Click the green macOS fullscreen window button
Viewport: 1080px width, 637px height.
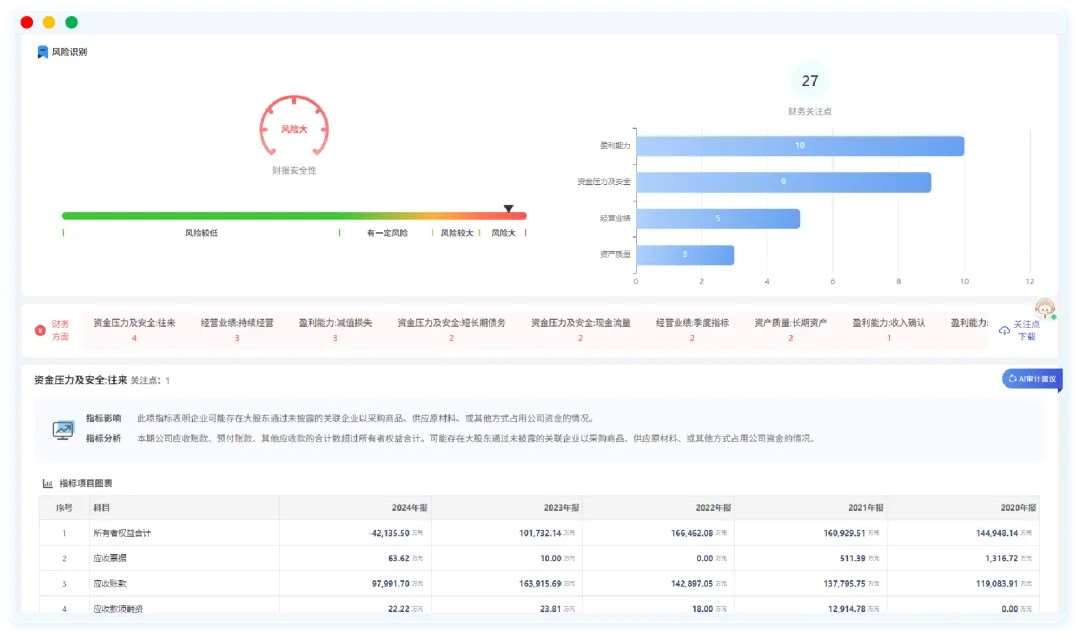coord(71,22)
